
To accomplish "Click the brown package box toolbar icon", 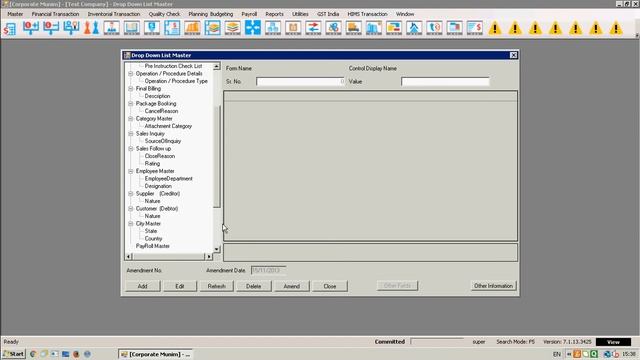I will coord(293,28).
